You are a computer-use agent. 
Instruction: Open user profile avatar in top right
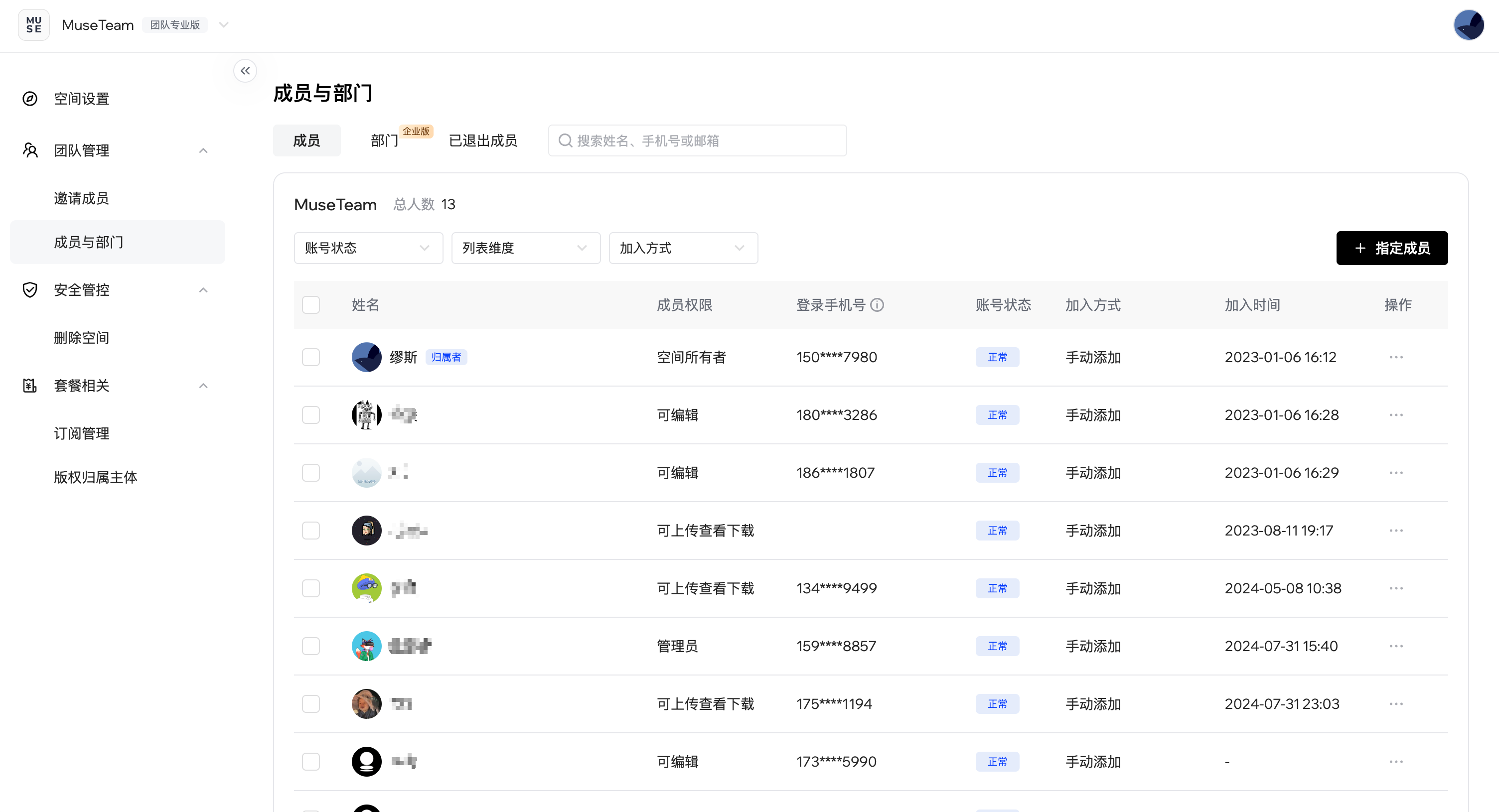pyautogui.click(x=1468, y=25)
